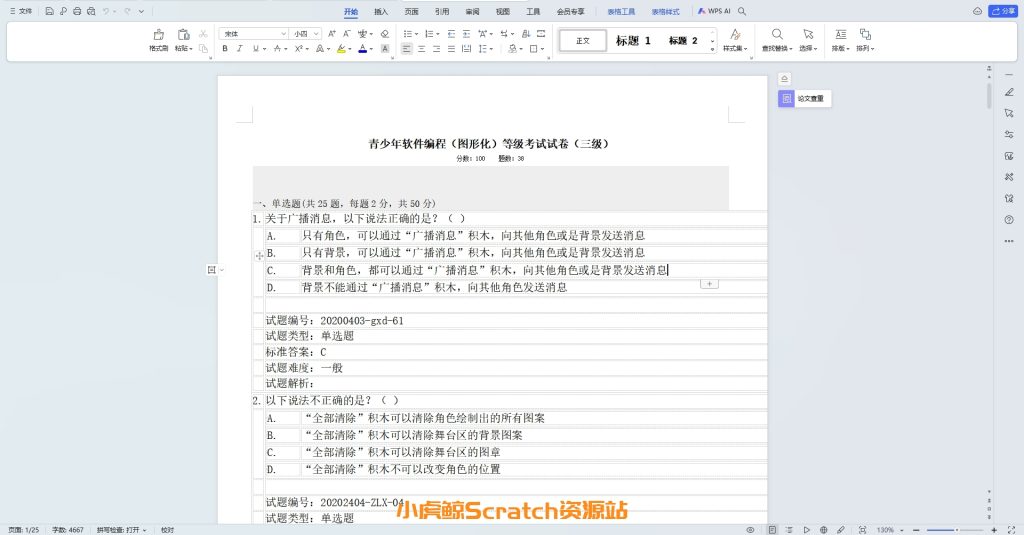Open the Find and Replace (查找替换) tool
The height and width of the screenshot is (535, 1024).
pos(776,39)
